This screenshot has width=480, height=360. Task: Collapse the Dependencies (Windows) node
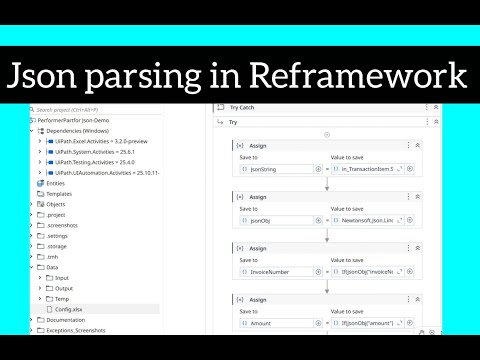pos(32,131)
